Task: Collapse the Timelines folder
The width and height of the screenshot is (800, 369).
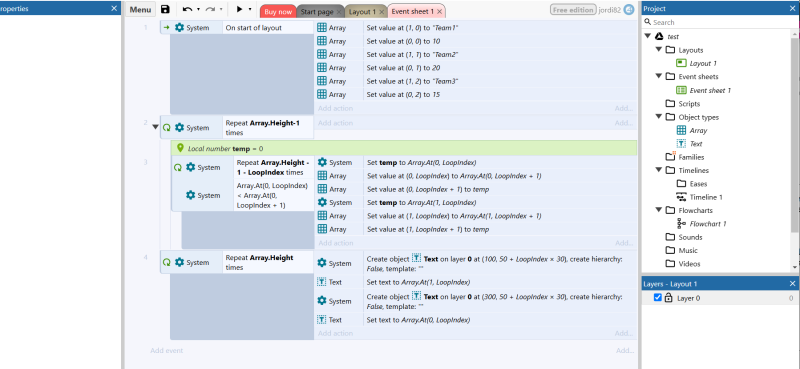Action: 659,170
